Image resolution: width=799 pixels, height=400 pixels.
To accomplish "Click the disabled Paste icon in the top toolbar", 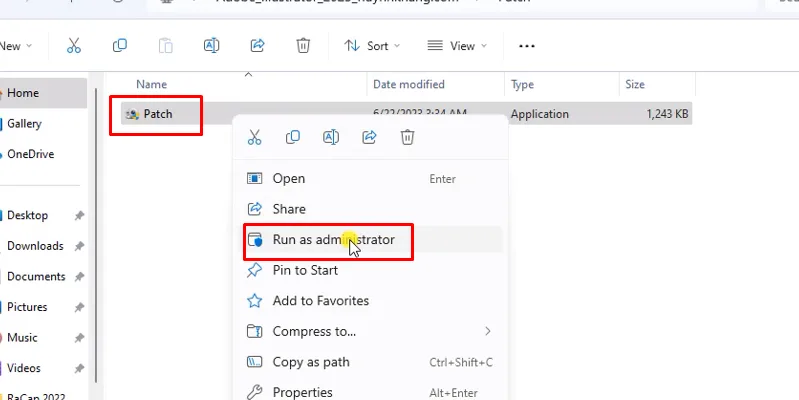I will [x=166, y=46].
